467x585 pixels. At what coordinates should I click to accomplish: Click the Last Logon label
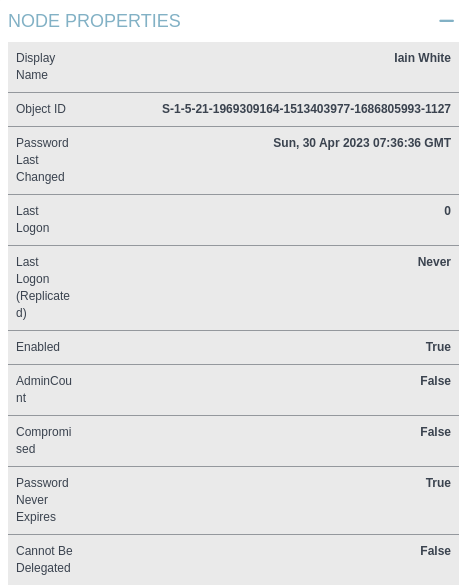point(32,219)
